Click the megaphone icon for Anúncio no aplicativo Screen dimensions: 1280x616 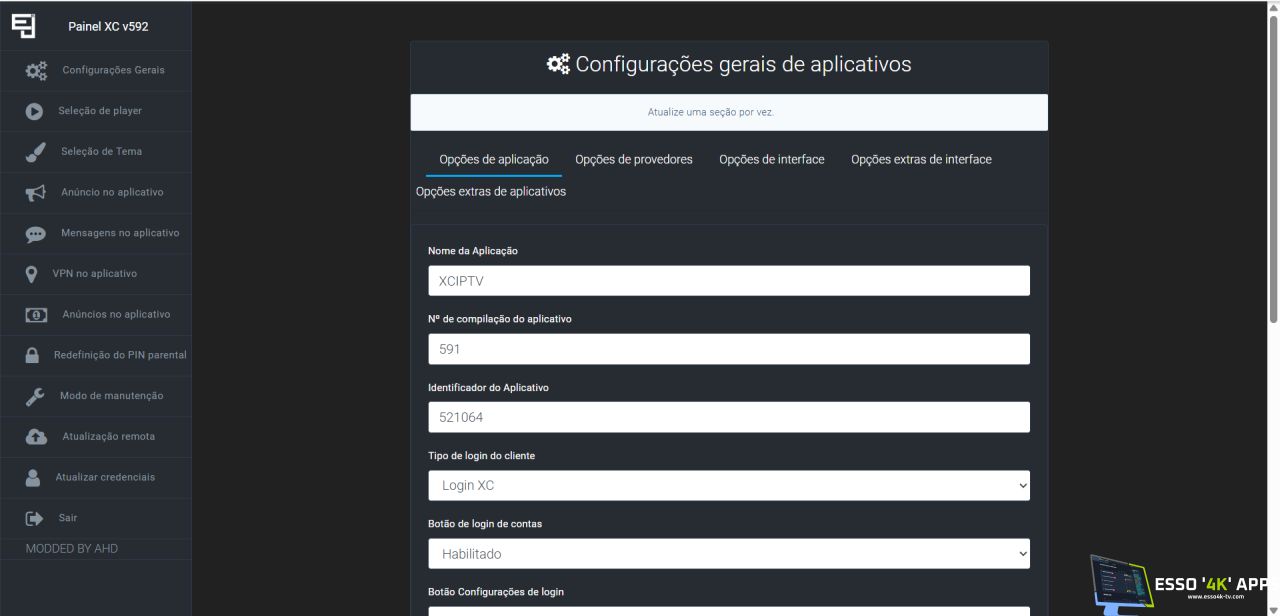pyautogui.click(x=36, y=193)
